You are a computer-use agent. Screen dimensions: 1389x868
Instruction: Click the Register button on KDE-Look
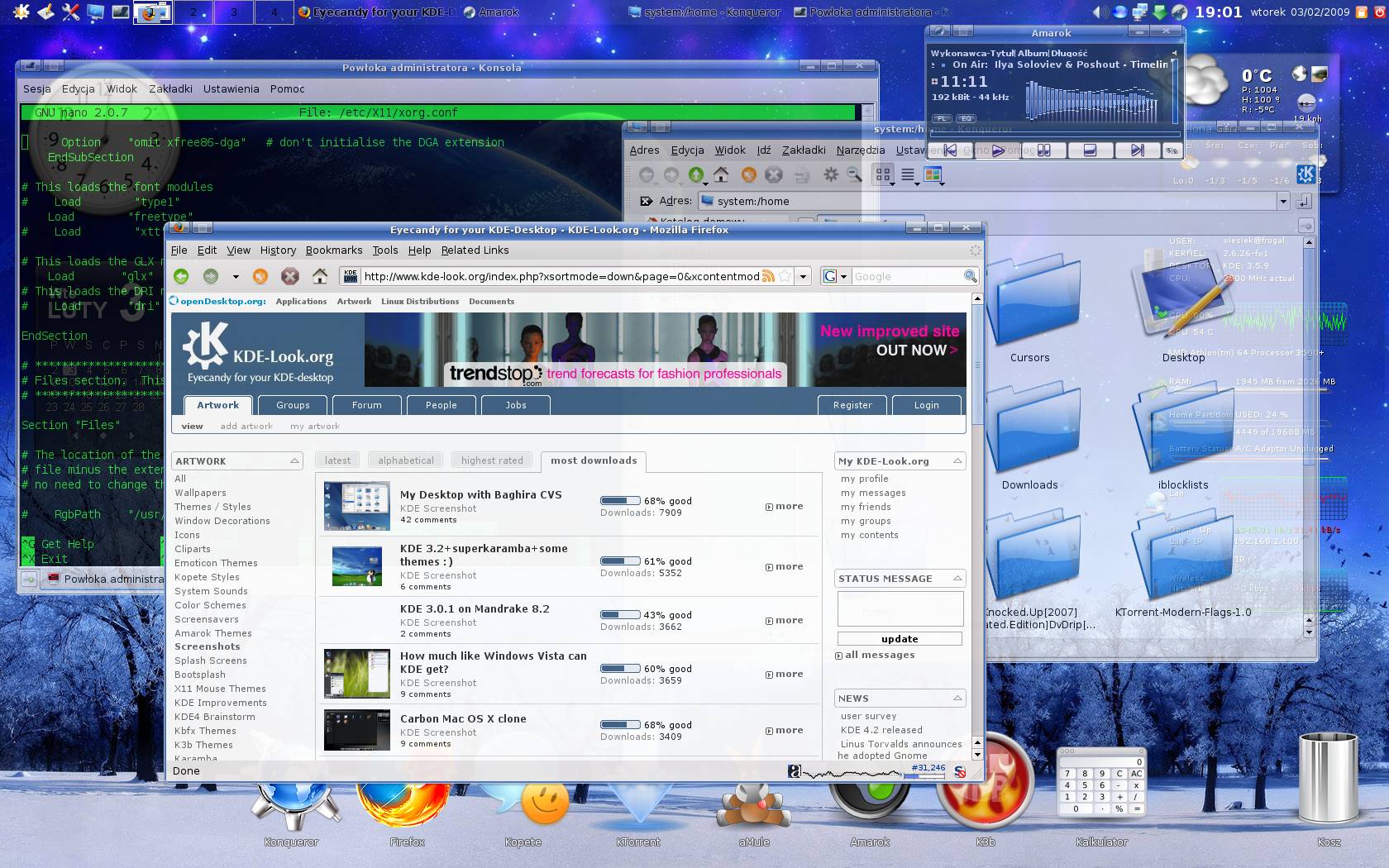tap(852, 405)
